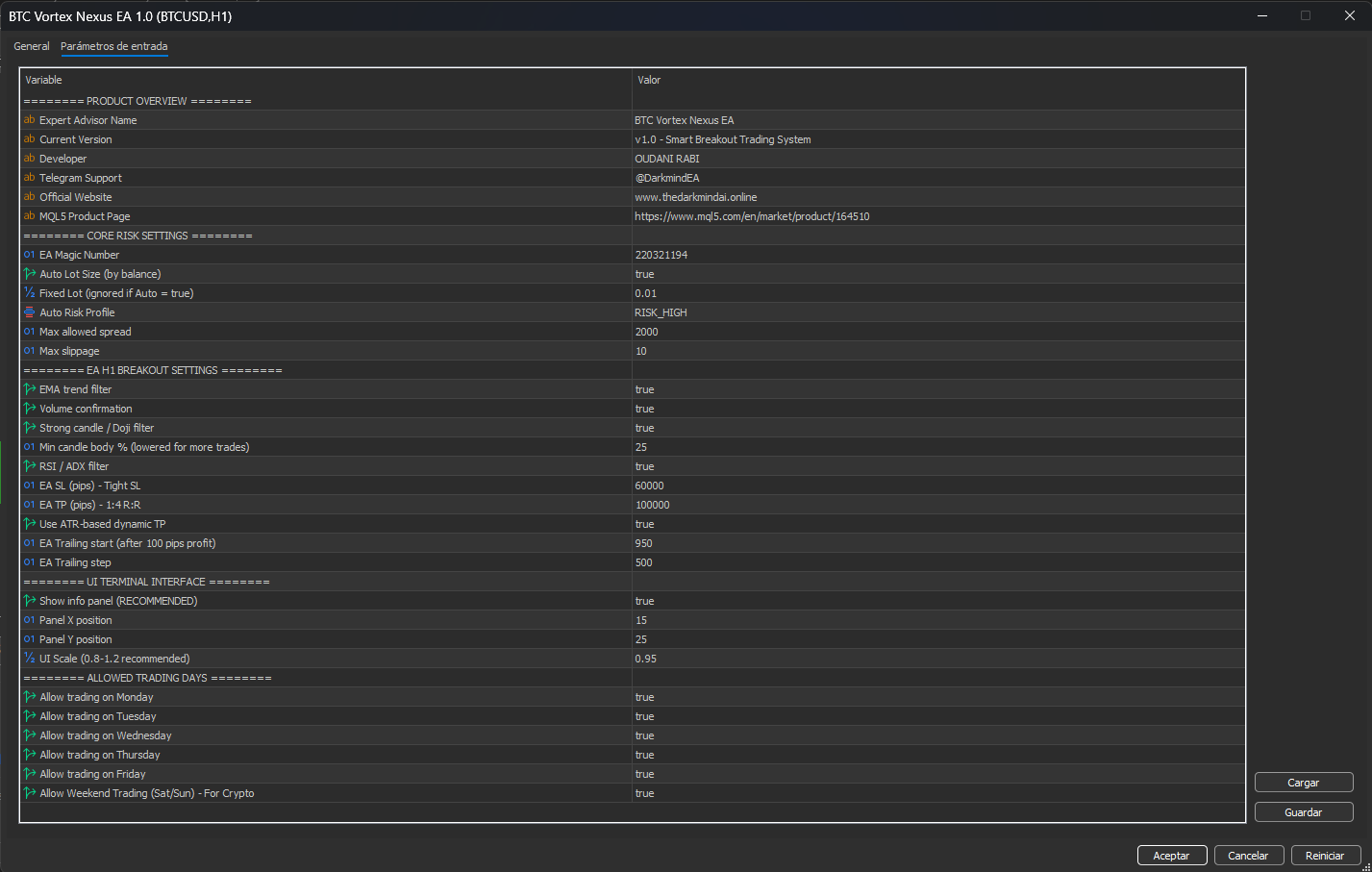Viewport: 1372px width, 872px height.
Task: Select the Panel Y position value 25
Action: pos(641,639)
